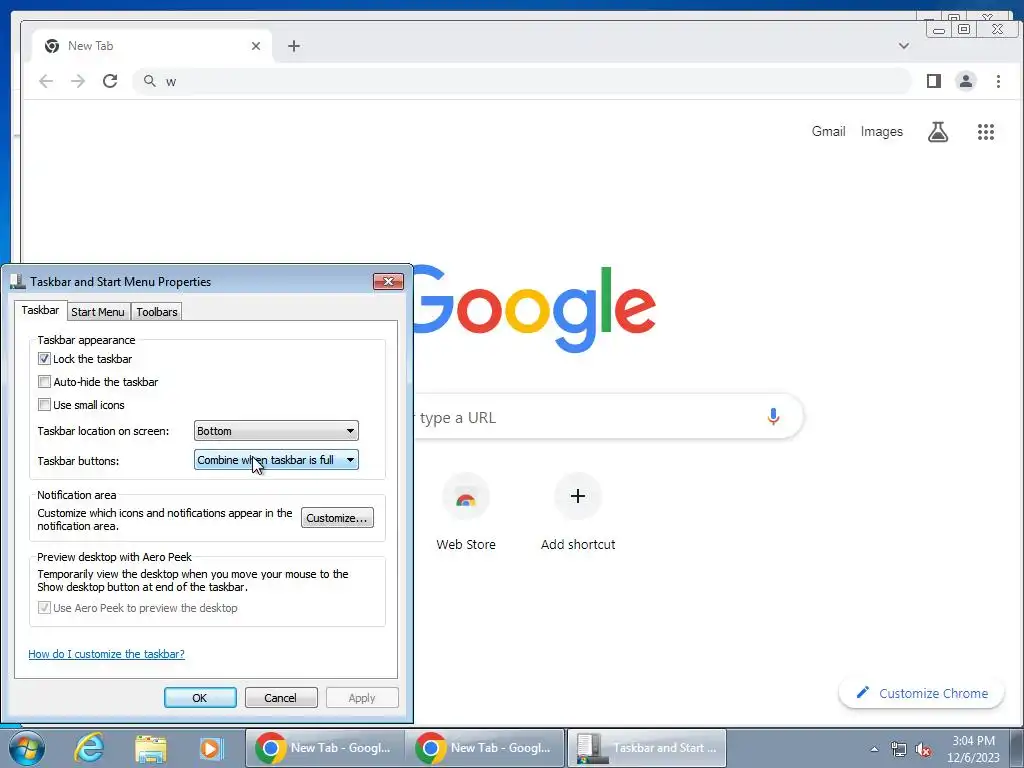This screenshot has height=768, width=1024.
Task: Launch Internet Explorer from the taskbar
Action: (x=88, y=748)
